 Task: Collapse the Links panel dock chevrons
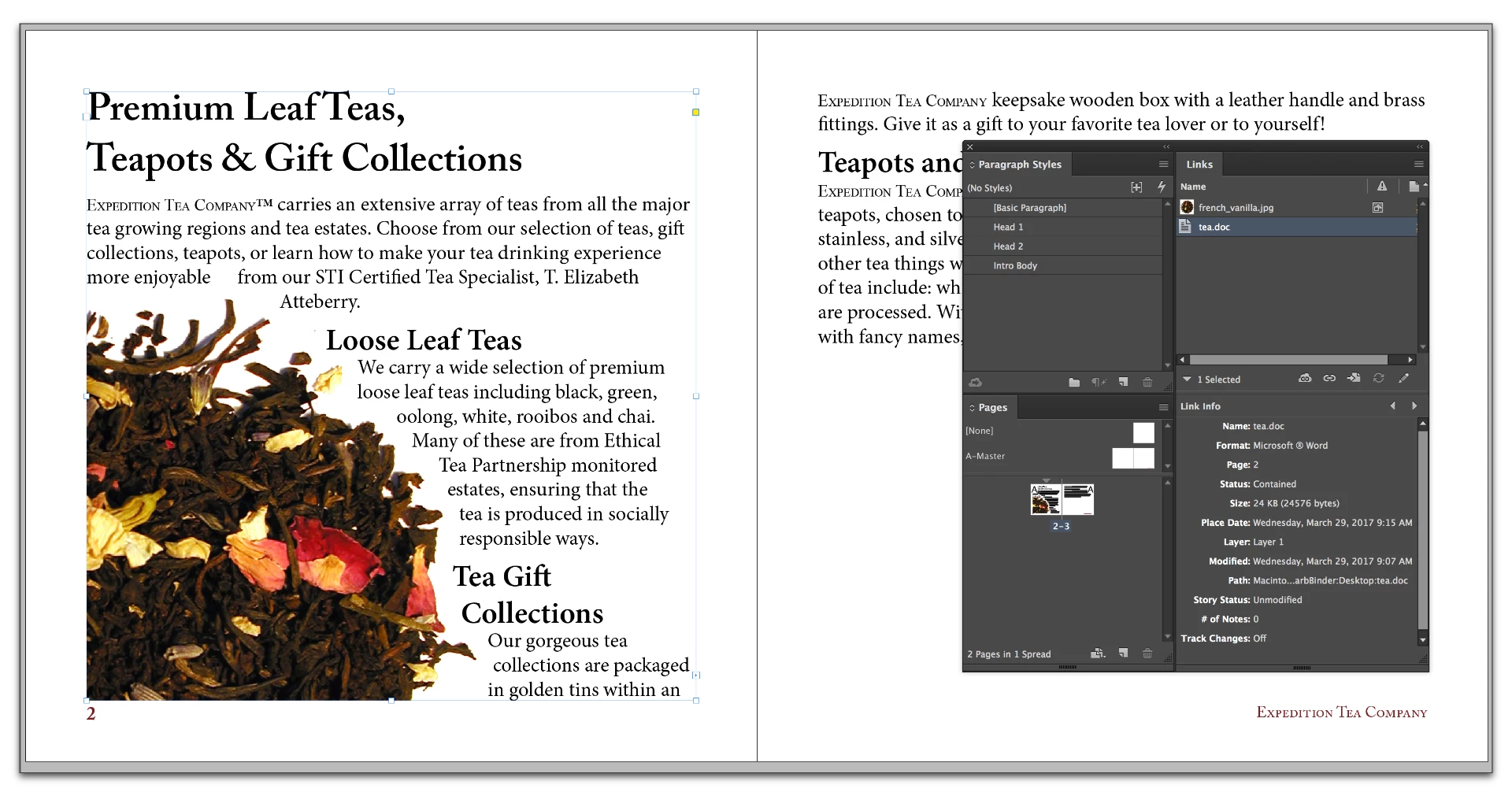click(1420, 146)
